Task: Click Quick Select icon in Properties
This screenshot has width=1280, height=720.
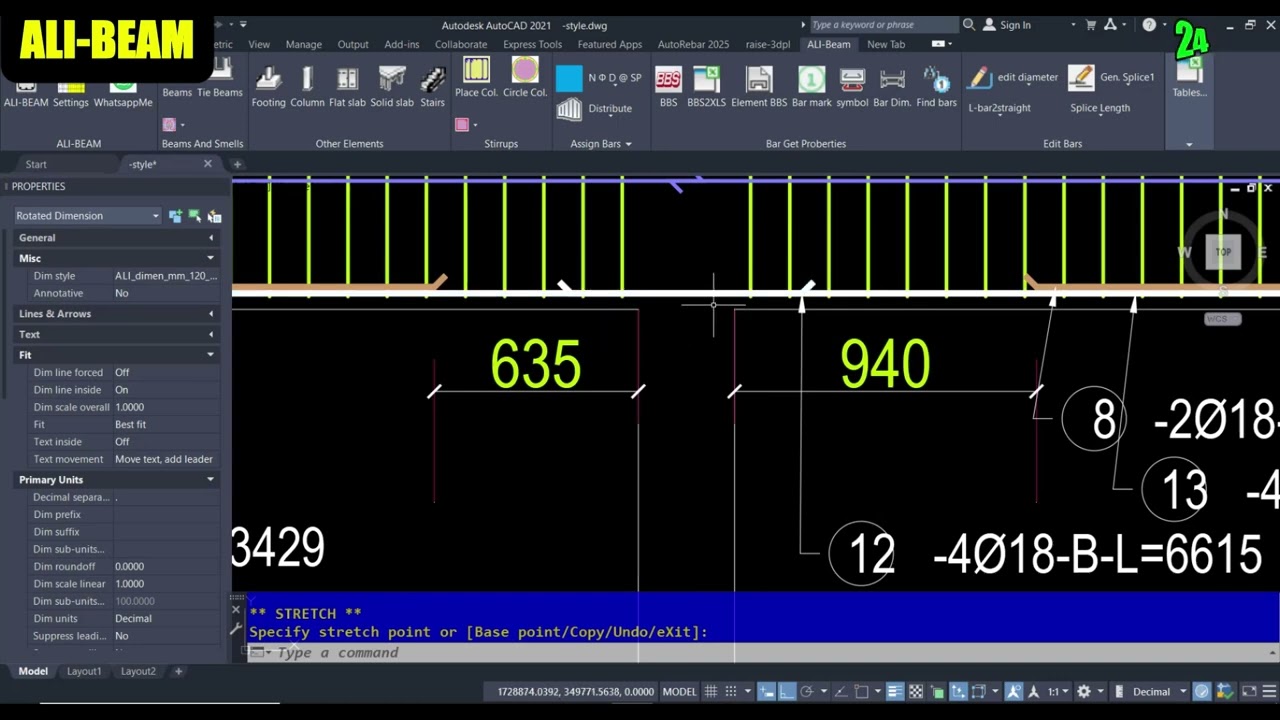Action: pyautogui.click(x=214, y=216)
